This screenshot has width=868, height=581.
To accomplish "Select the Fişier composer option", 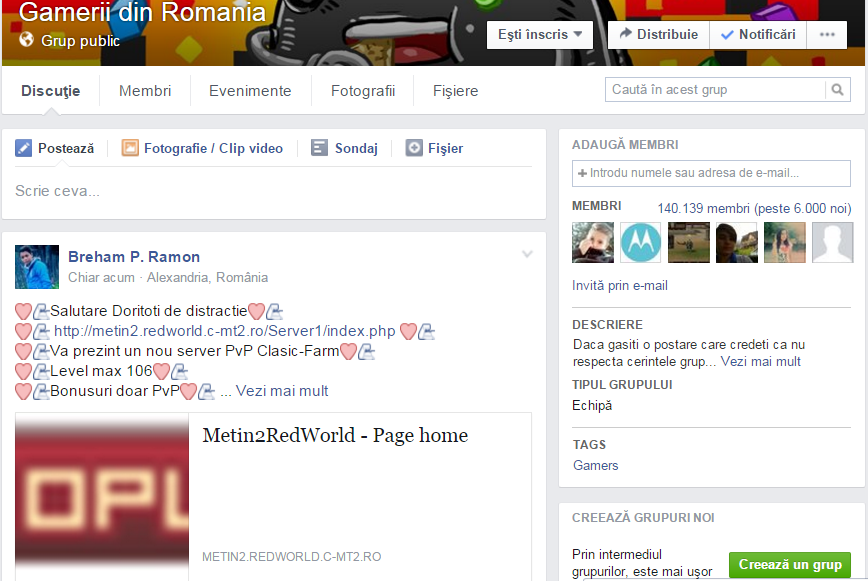I will click(x=435, y=148).
